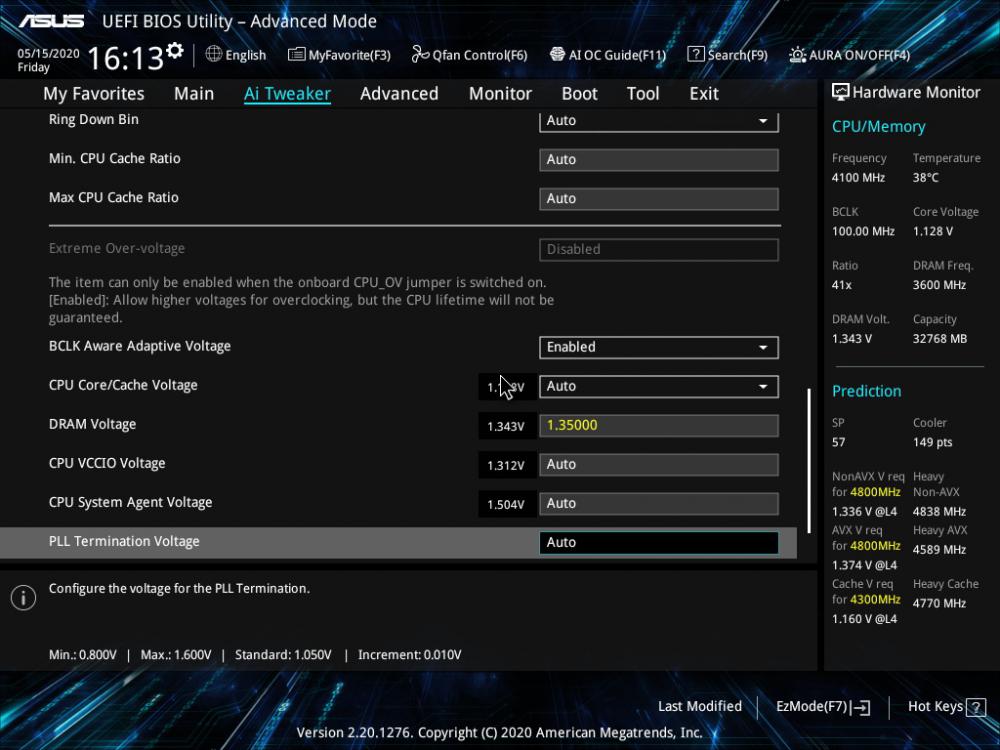1000x750 pixels.
Task: Click the 32768 MB capacity value
Action: (x=939, y=338)
